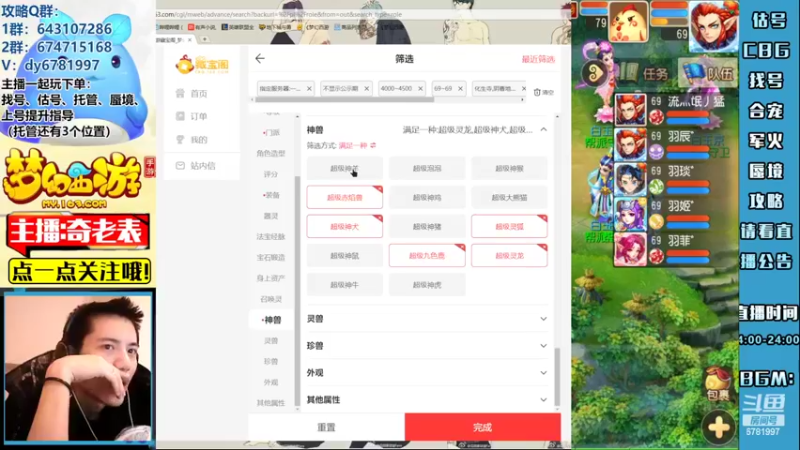This screenshot has height=450, width=800.
Task: Jump to 门派 in filter category list
Action: point(271,133)
